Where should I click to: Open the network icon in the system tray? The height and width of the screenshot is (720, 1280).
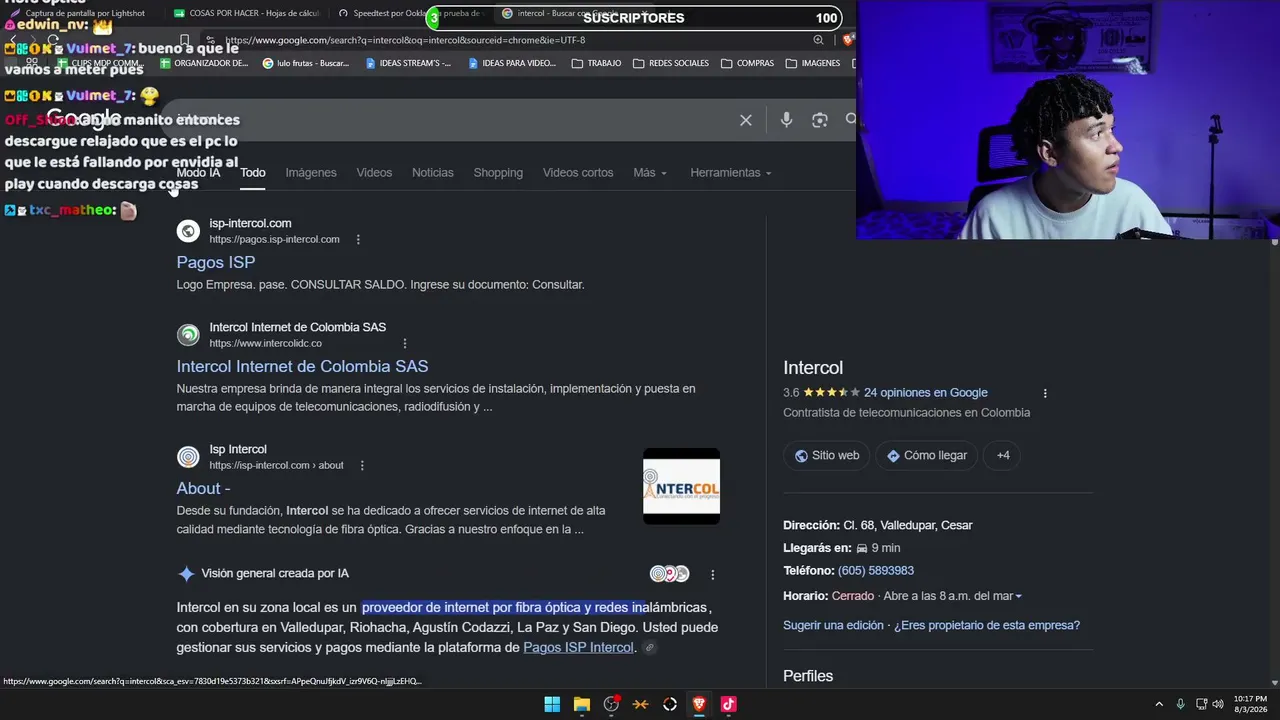tap(1201, 704)
